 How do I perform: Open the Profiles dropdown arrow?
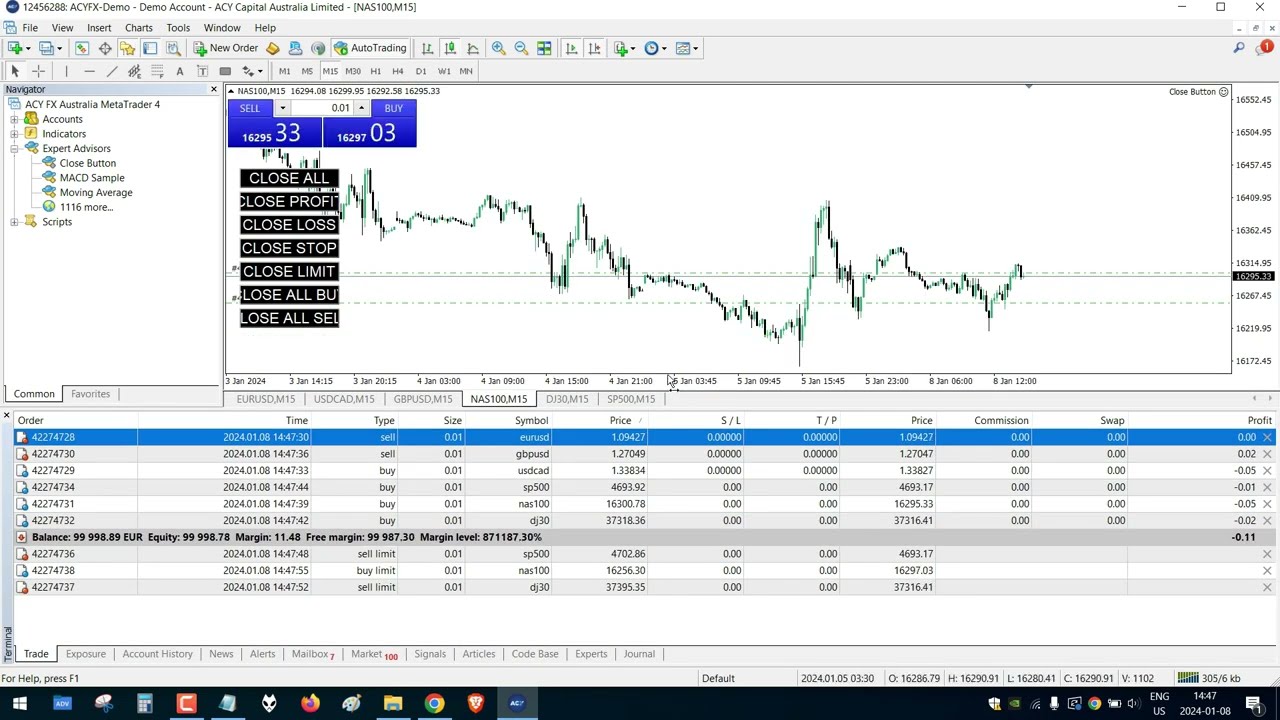pyautogui.click(x=59, y=48)
